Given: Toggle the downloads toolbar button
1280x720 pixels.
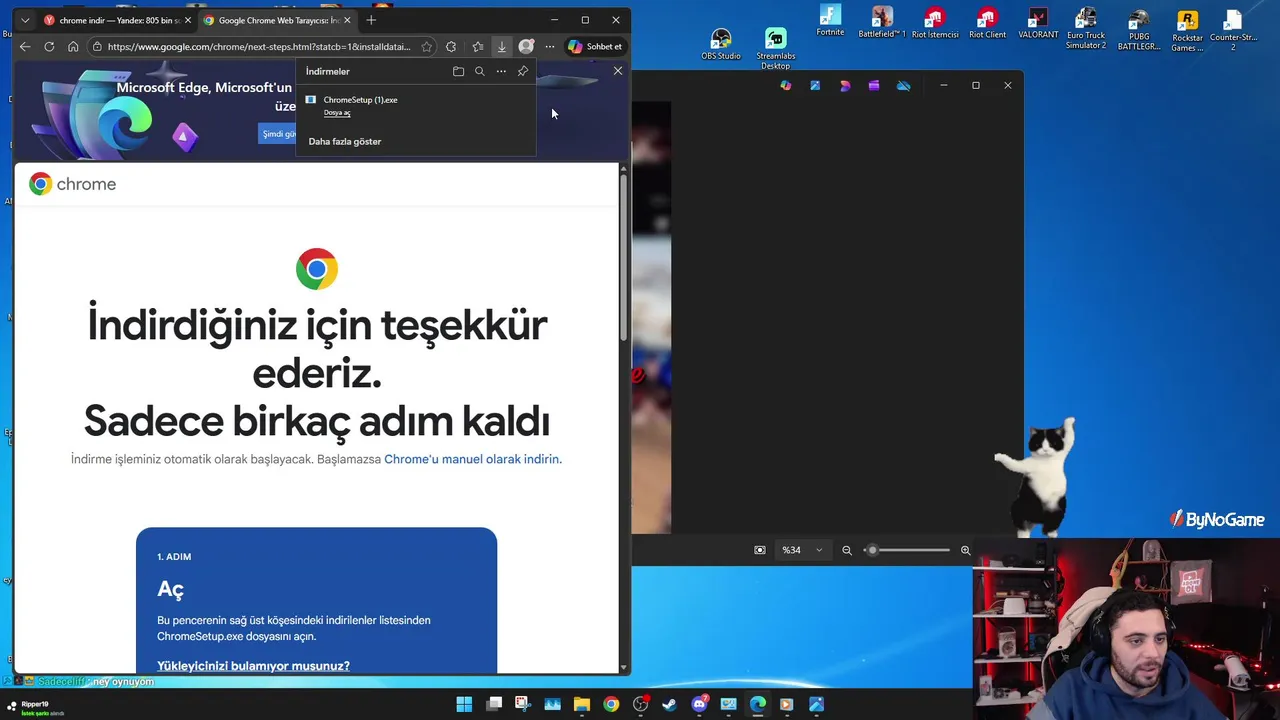Looking at the screenshot, I should coord(502,46).
